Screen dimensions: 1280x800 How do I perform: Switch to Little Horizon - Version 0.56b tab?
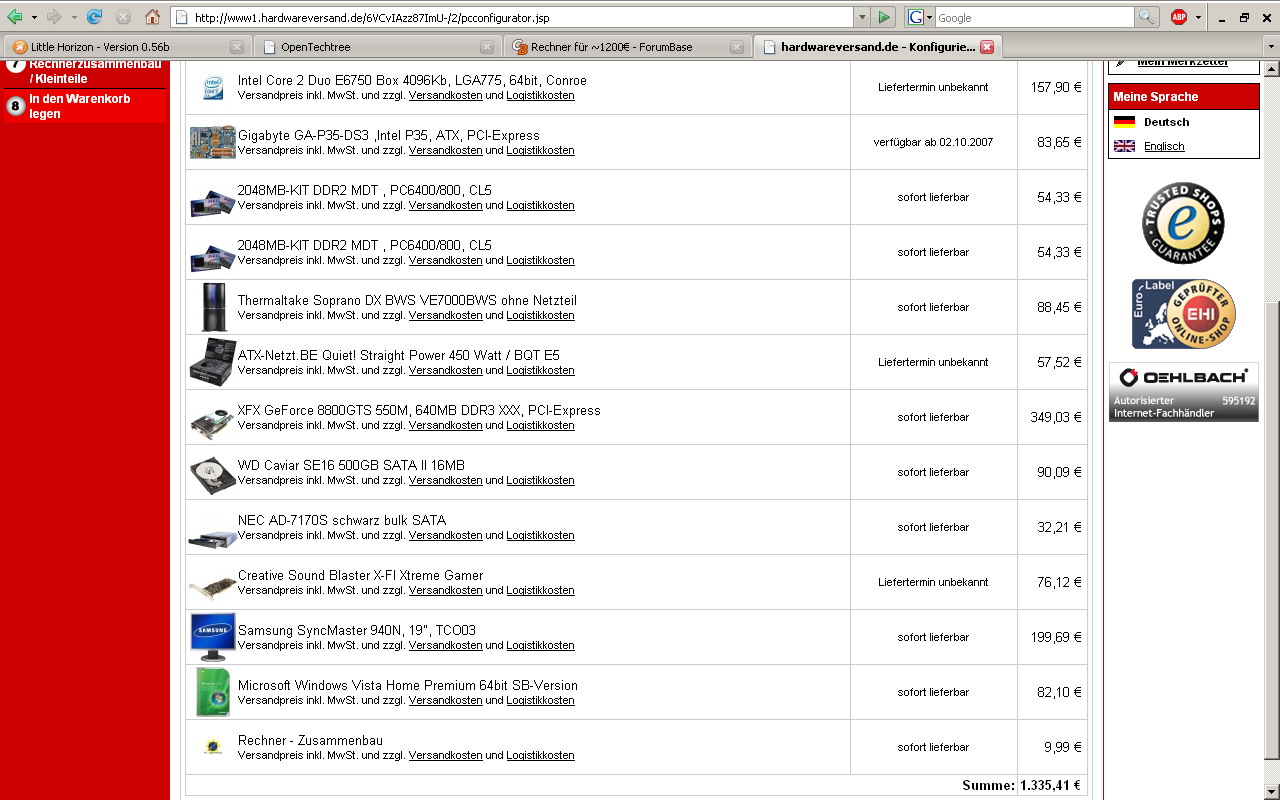(x=127, y=46)
